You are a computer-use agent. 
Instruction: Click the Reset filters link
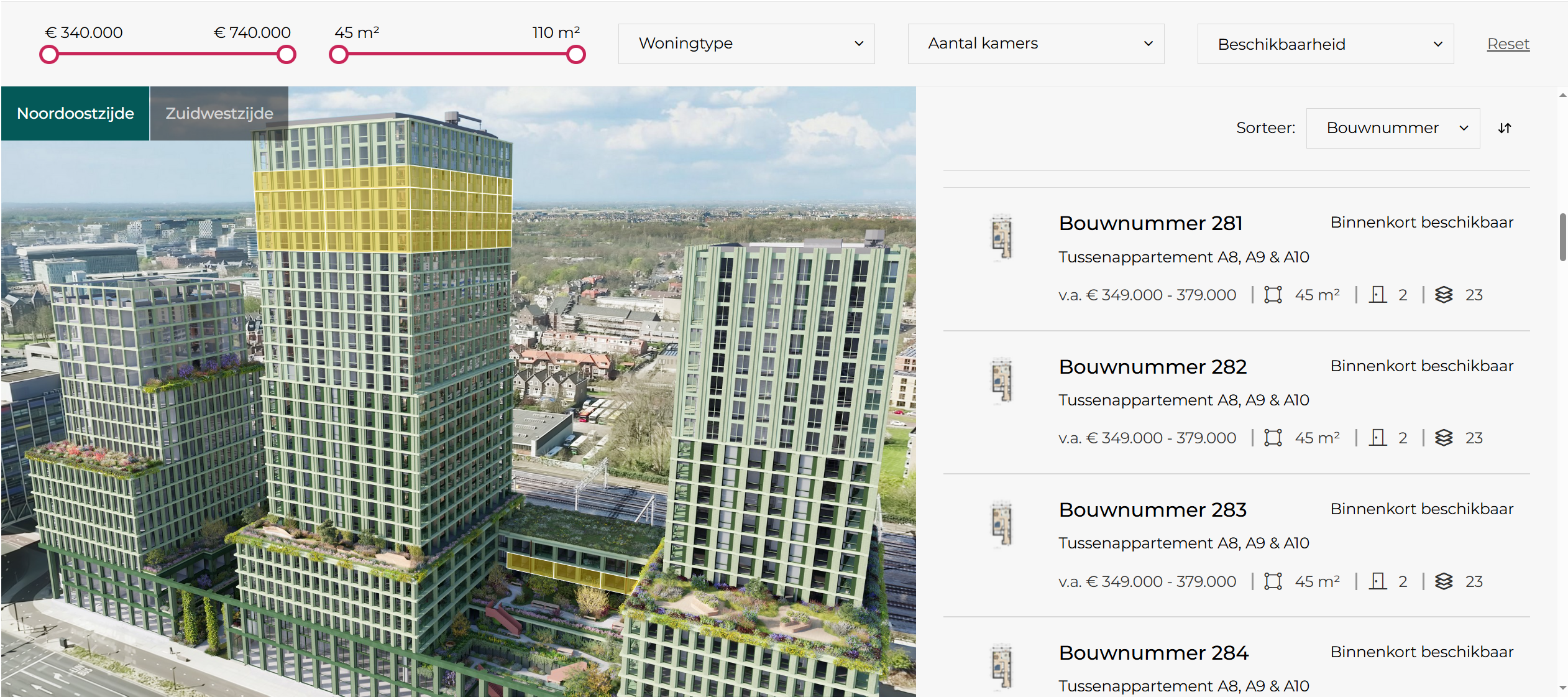point(1508,44)
